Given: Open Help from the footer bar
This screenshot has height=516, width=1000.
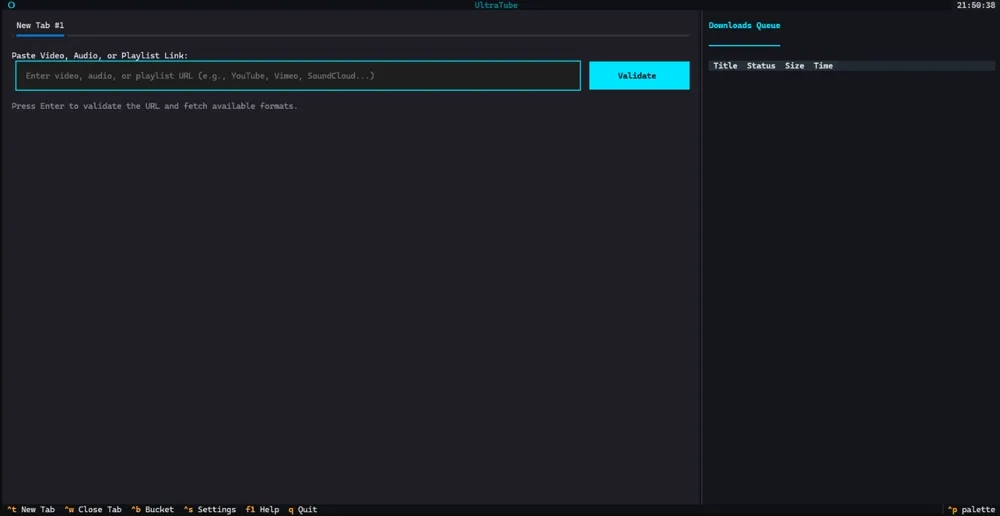Looking at the screenshot, I should tap(262, 510).
